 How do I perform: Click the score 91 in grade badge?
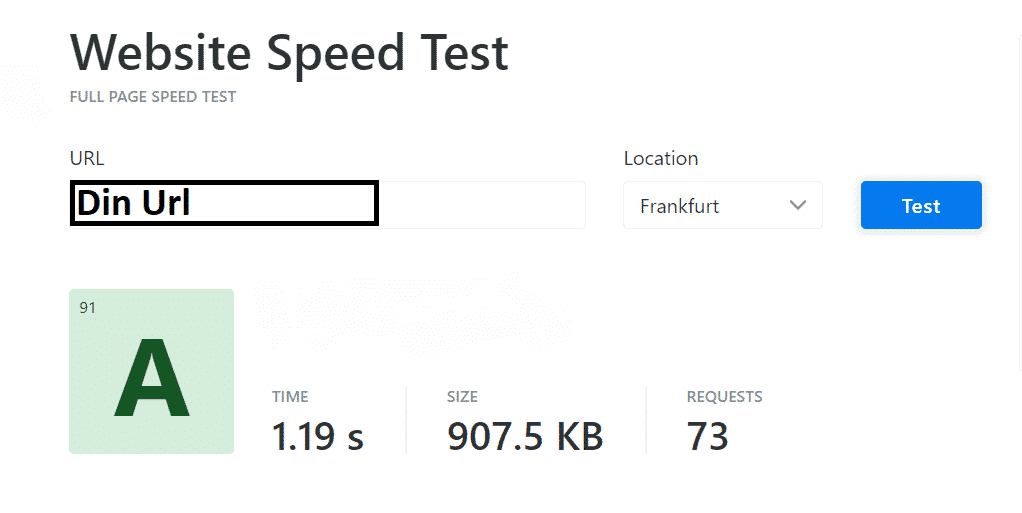click(87, 308)
